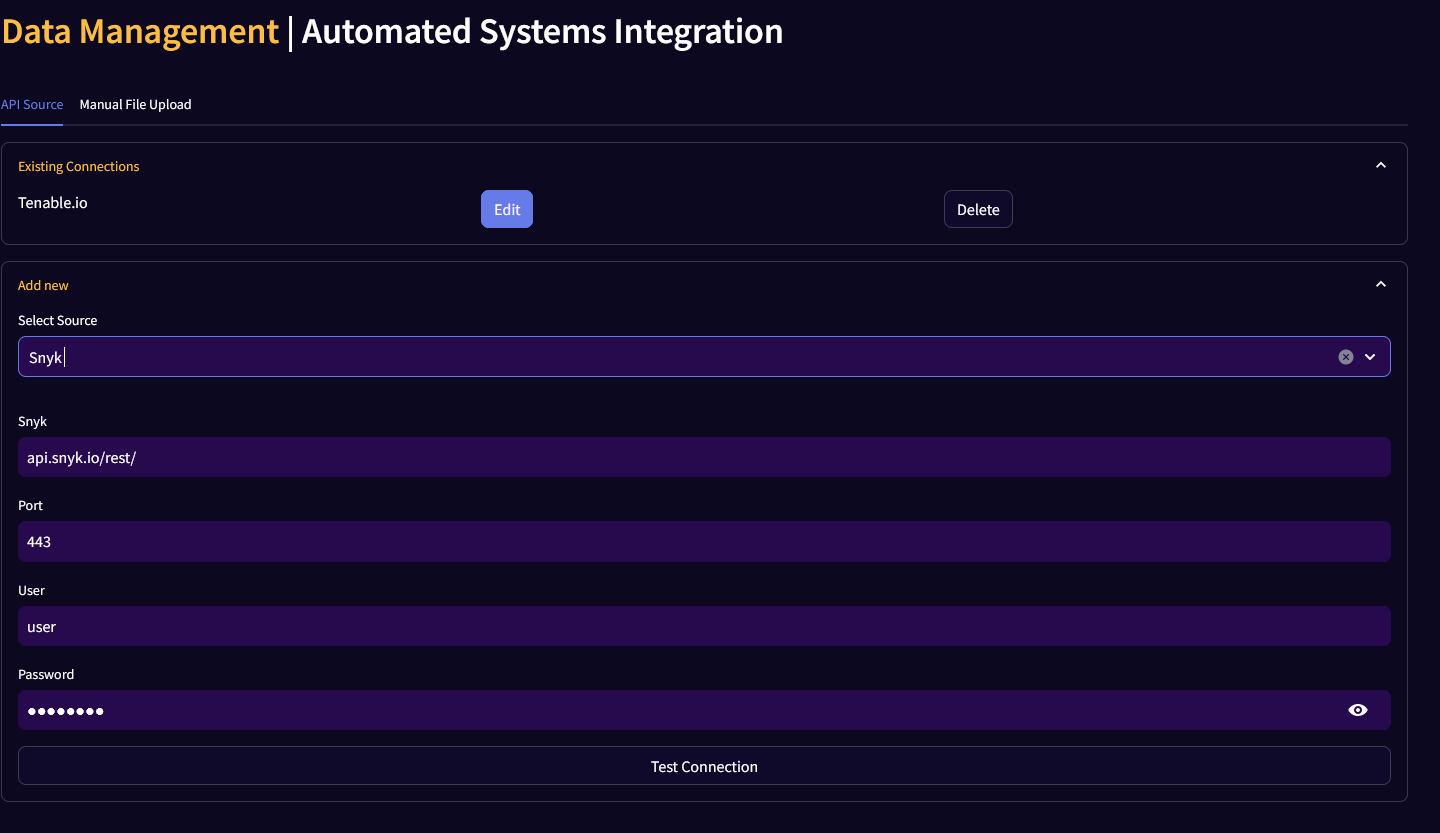
Task: Focus the Select Source combo box with Snyk
Action: click(704, 357)
